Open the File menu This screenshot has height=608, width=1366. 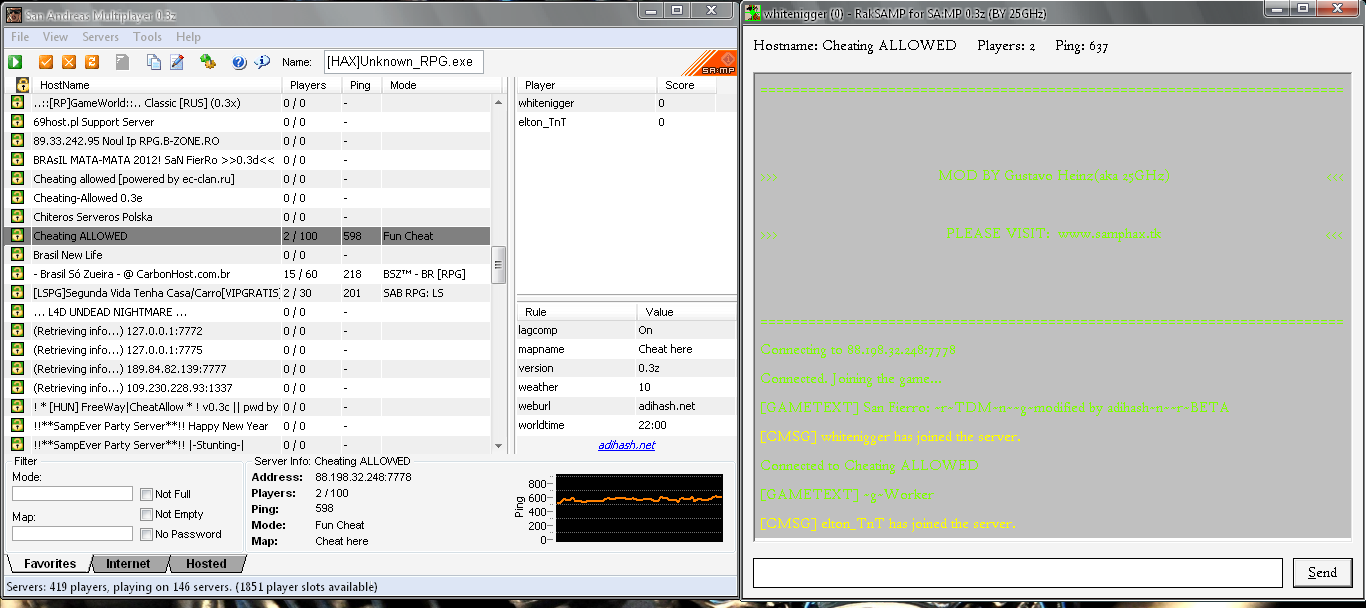tap(20, 37)
